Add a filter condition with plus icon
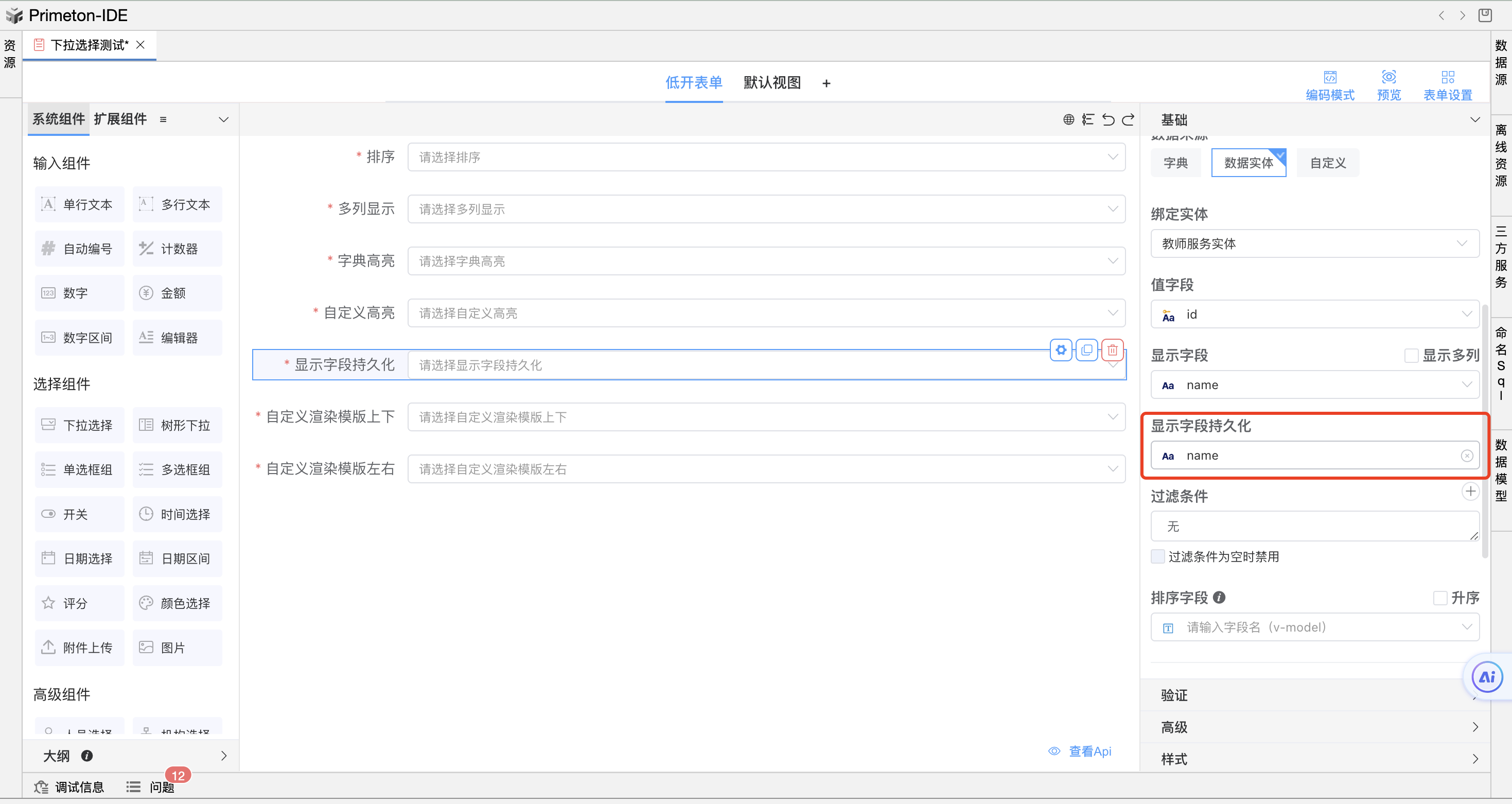The width and height of the screenshot is (1512, 804). [1470, 491]
